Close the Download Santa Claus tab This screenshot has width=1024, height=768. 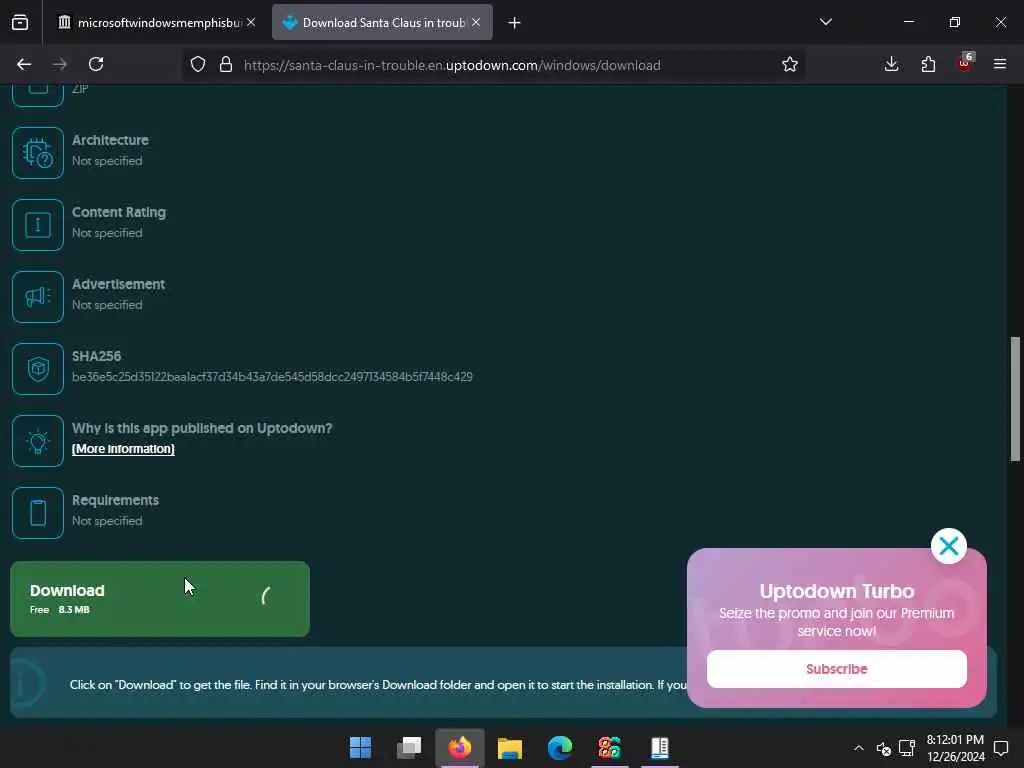[x=477, y=22]
